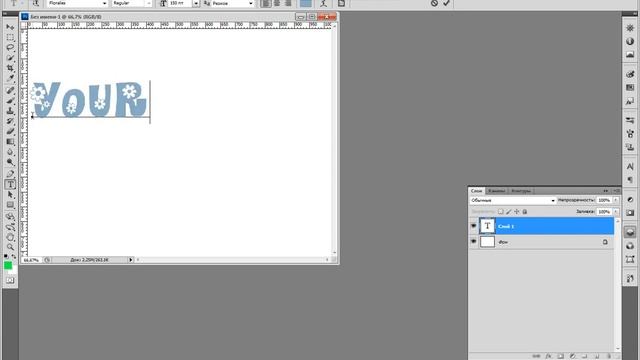Open layer opacity slider arrow

click(x=616, y=200)
